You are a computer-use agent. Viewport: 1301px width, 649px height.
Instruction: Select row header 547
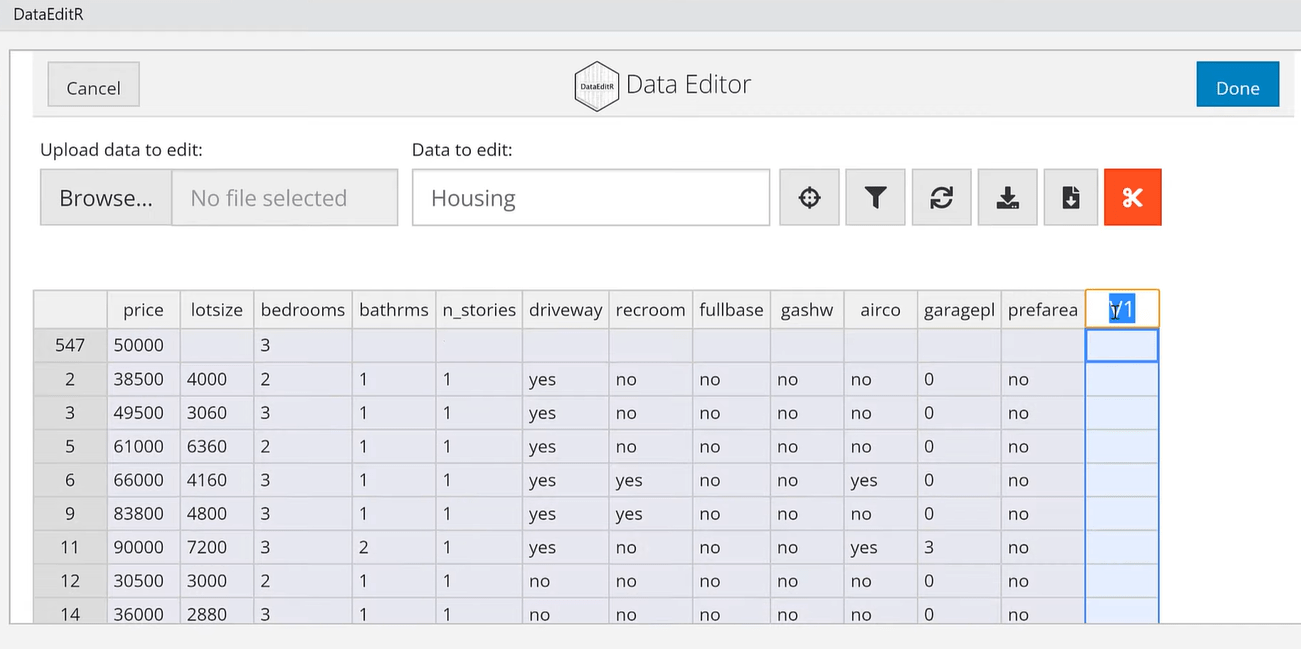click(70, 345)
